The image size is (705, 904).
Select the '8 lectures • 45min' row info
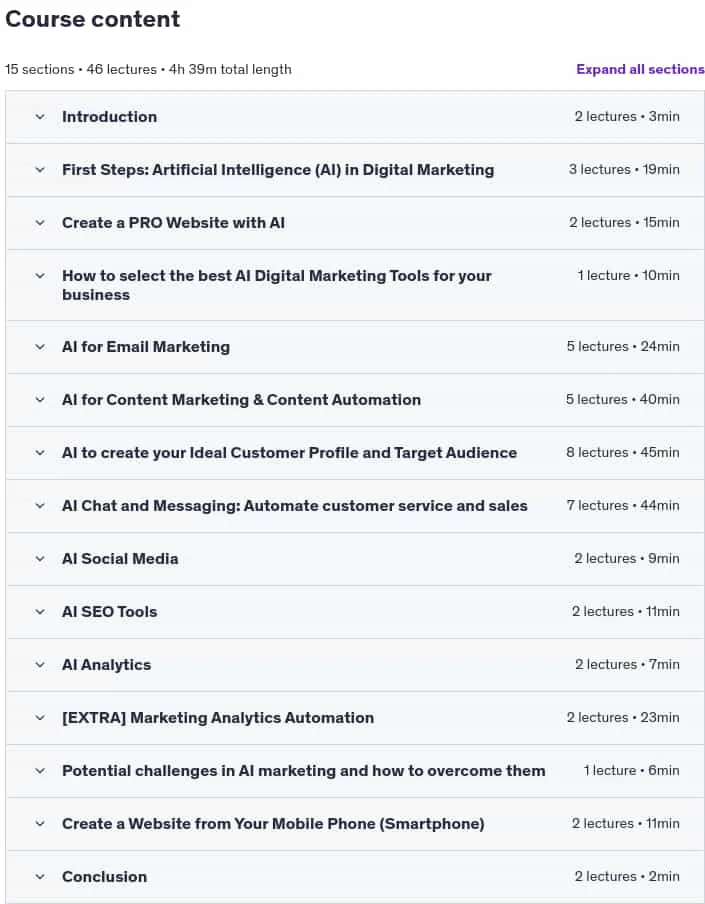pos(623,453)
